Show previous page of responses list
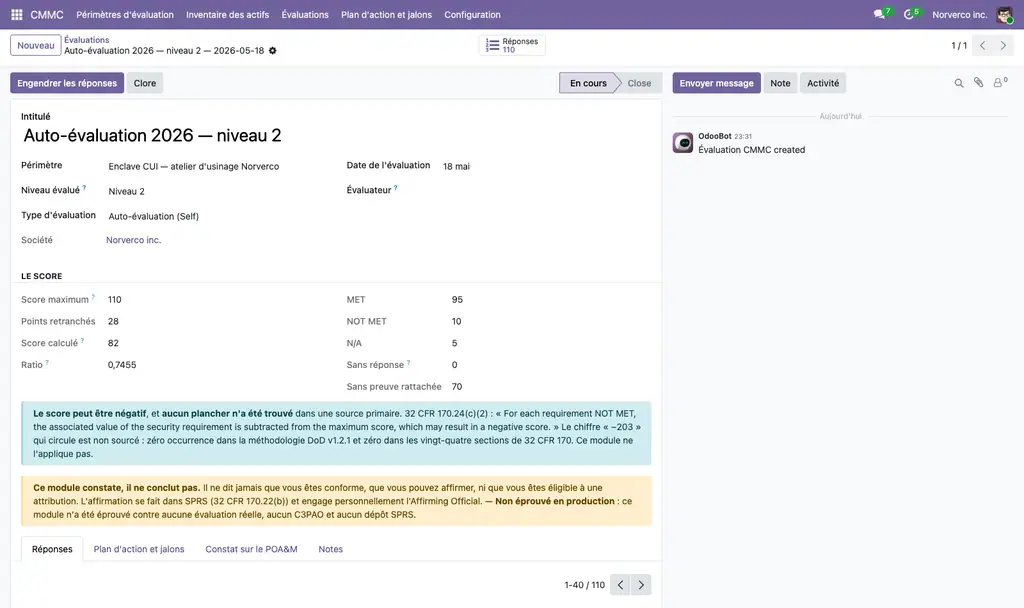 point(620,585)
